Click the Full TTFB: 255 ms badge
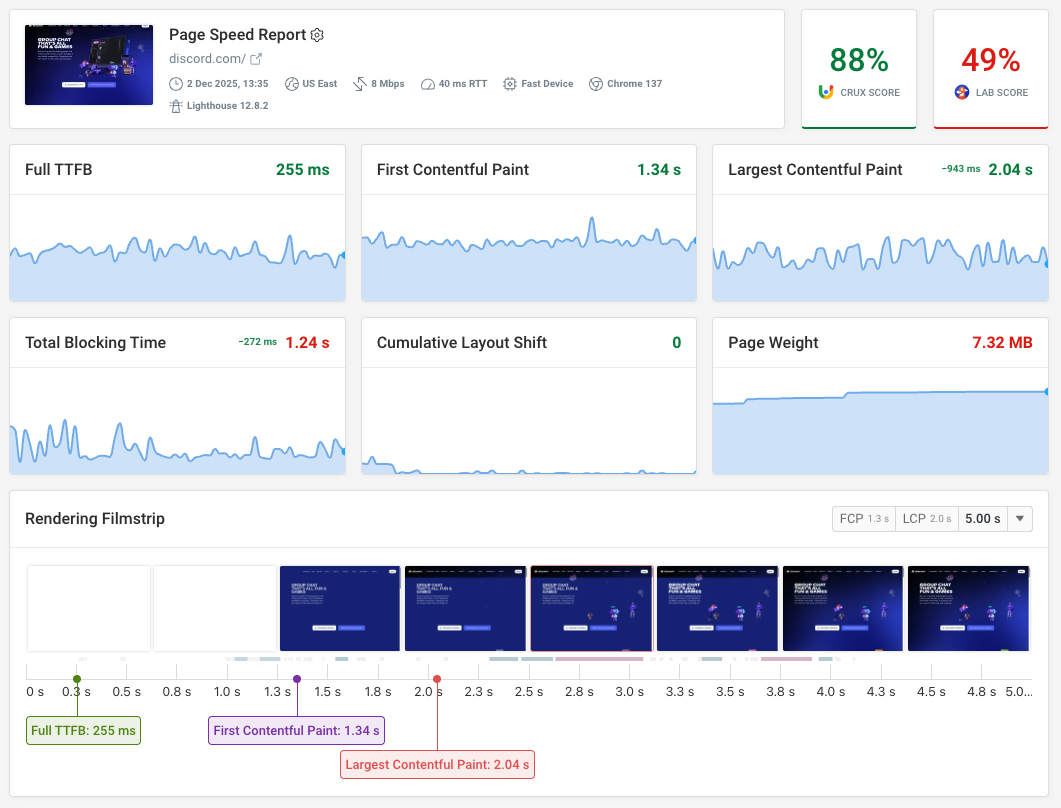This screenshot has height=808, width=1061. click(83, 730)
